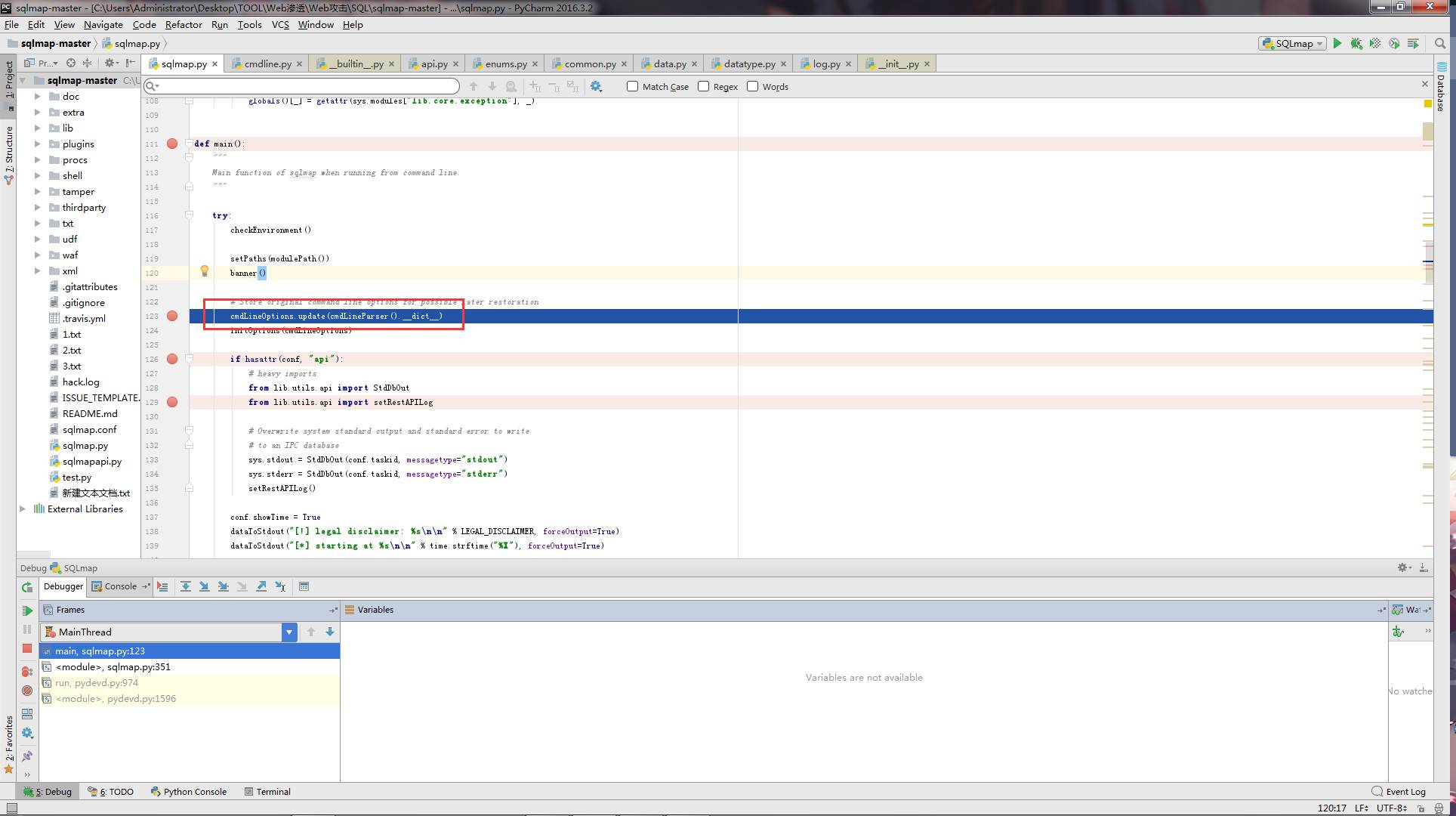
Task: Show Execution Point
Action: (x=162, y=586)
